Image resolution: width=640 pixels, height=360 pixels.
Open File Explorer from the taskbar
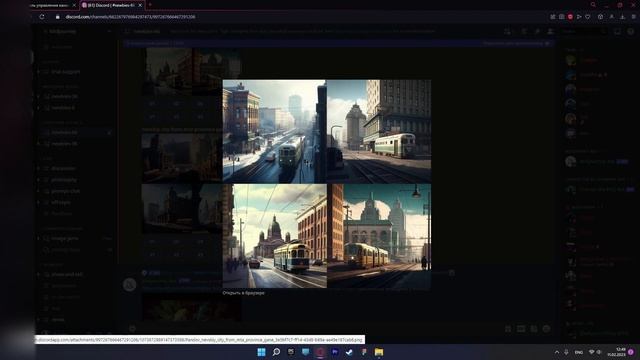379,352
